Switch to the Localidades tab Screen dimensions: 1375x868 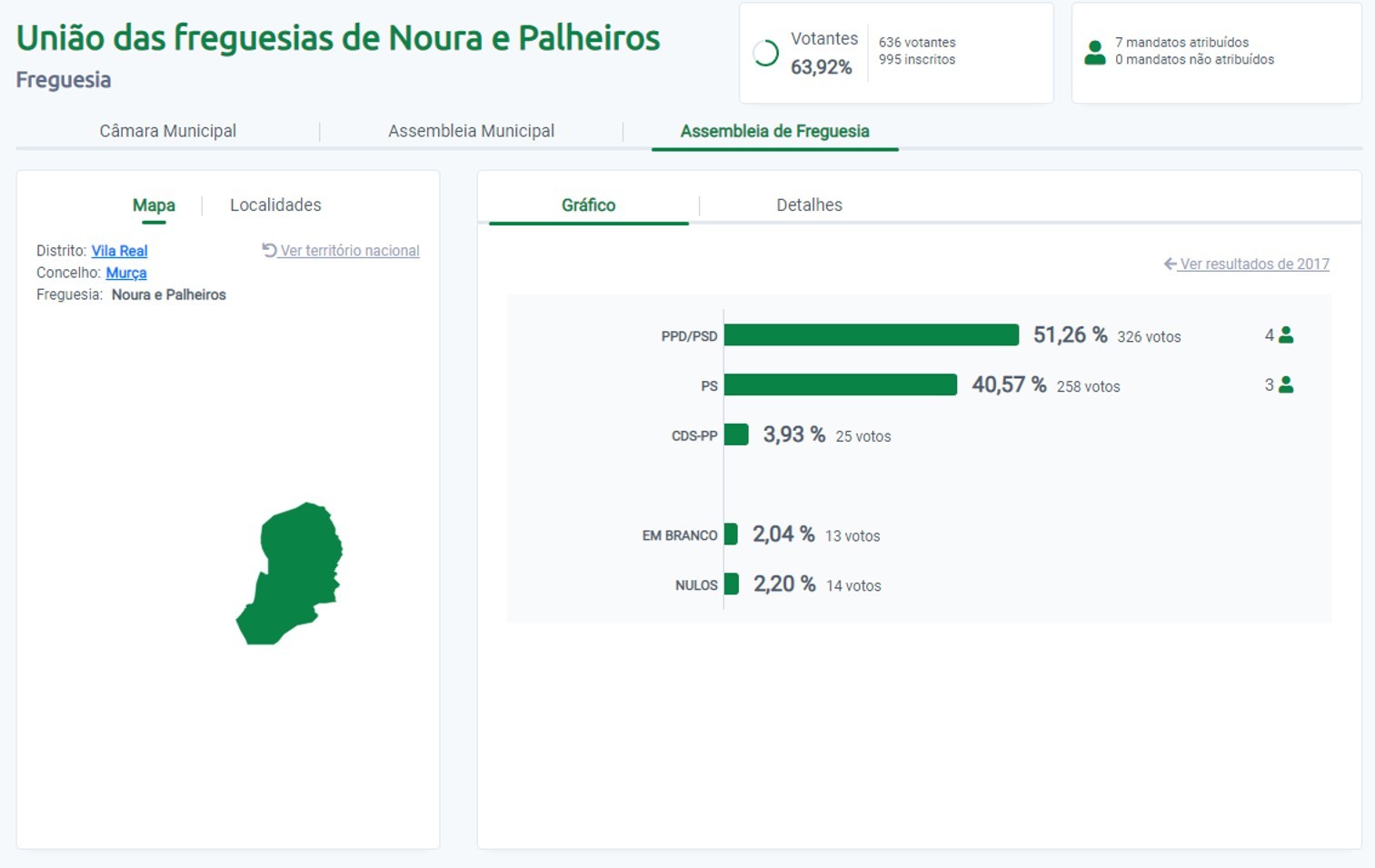pyautogui.click(x=275, y=205)
